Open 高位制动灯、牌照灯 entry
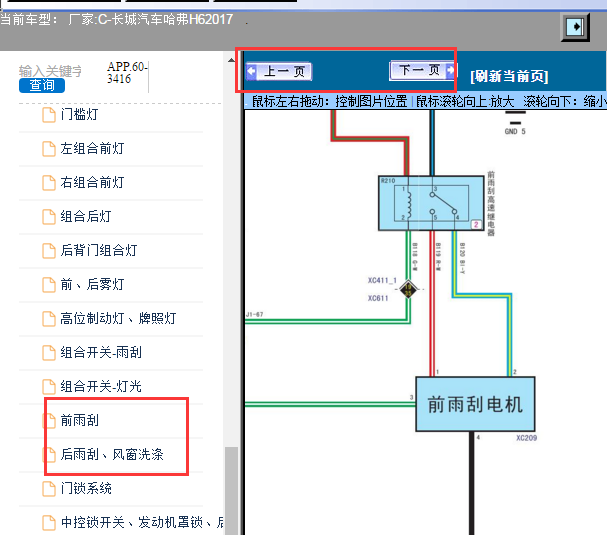This screenshot has width=607, height=535. (x=118, y=319)
